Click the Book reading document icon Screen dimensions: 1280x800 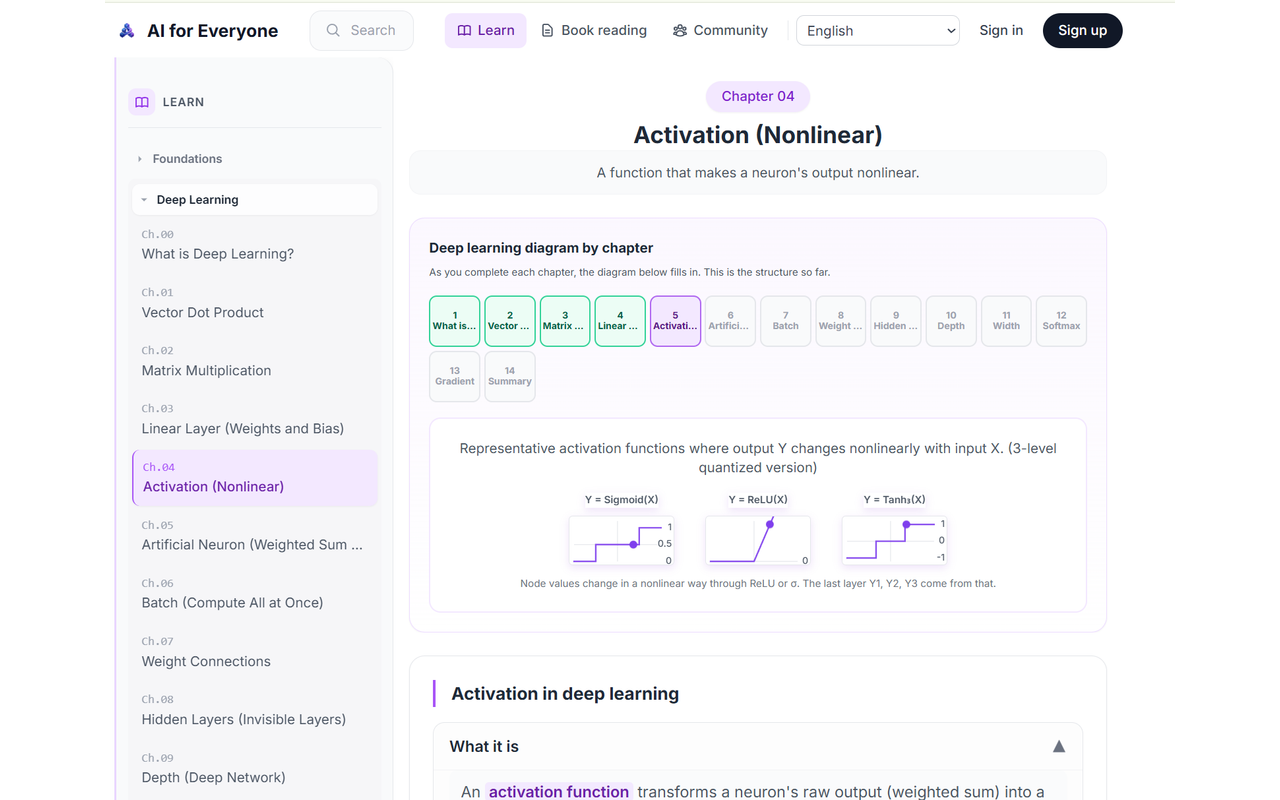(547, 31)
